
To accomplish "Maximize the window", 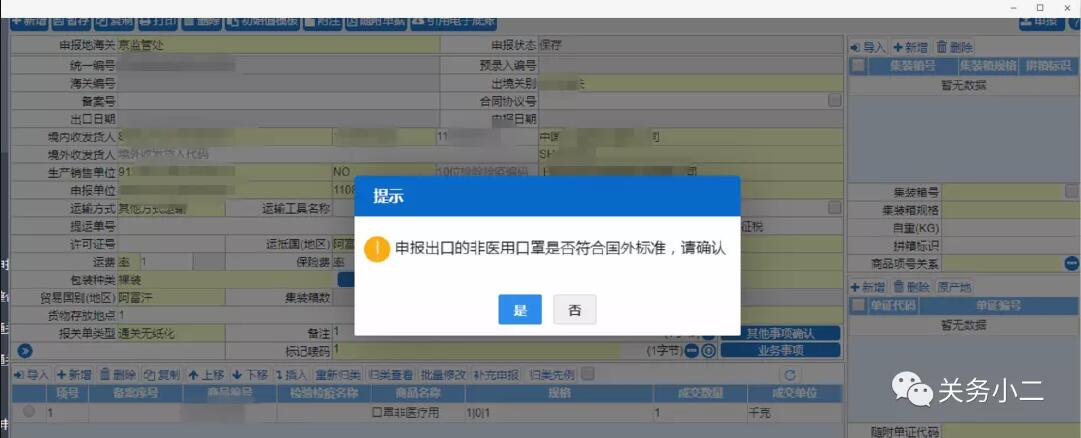I will click(1040, 8).
